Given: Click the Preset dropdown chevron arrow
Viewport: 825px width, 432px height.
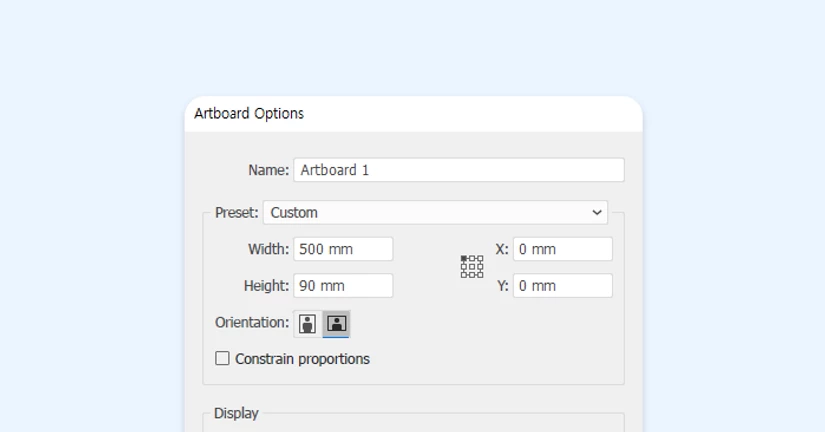Looking at the screenshot, I should pos(597,212).
